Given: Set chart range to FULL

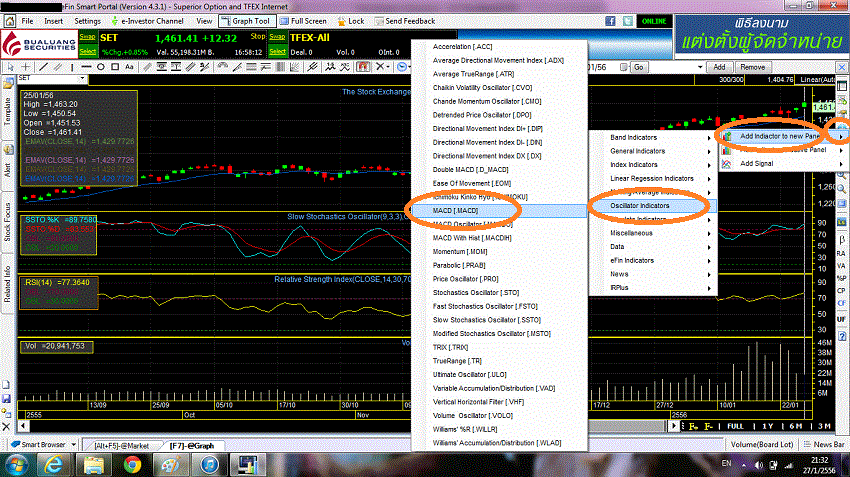Looking at the screenshot, I should coord(735,426).
